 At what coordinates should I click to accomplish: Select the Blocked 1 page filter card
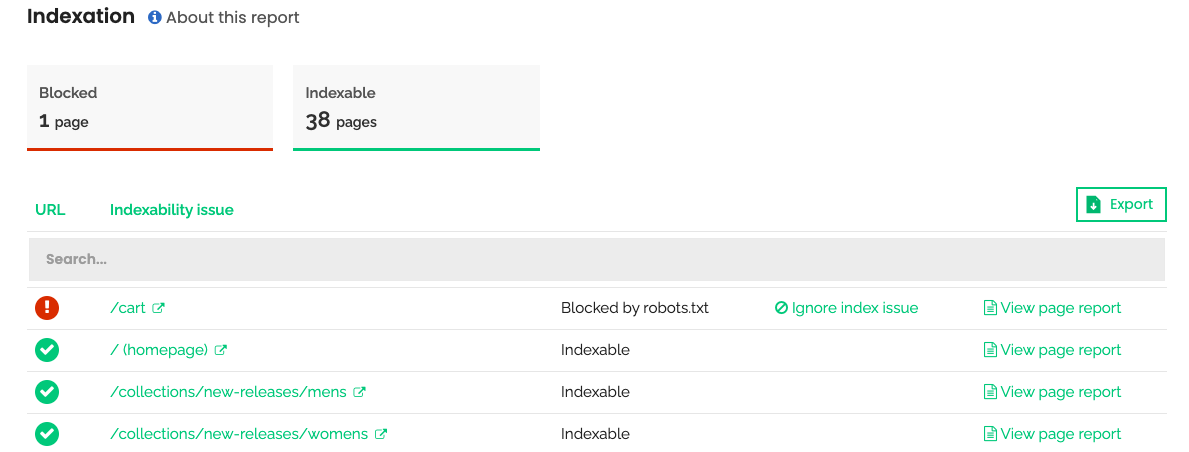pos(150,108)
